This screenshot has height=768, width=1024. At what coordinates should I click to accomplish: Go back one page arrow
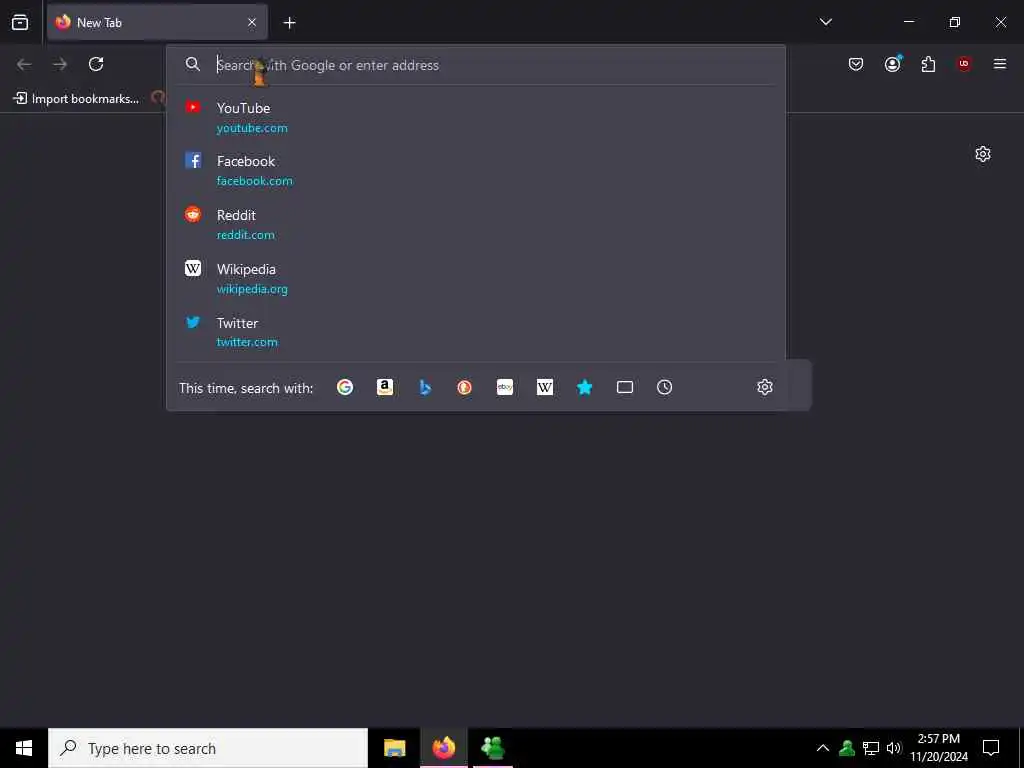24,64
